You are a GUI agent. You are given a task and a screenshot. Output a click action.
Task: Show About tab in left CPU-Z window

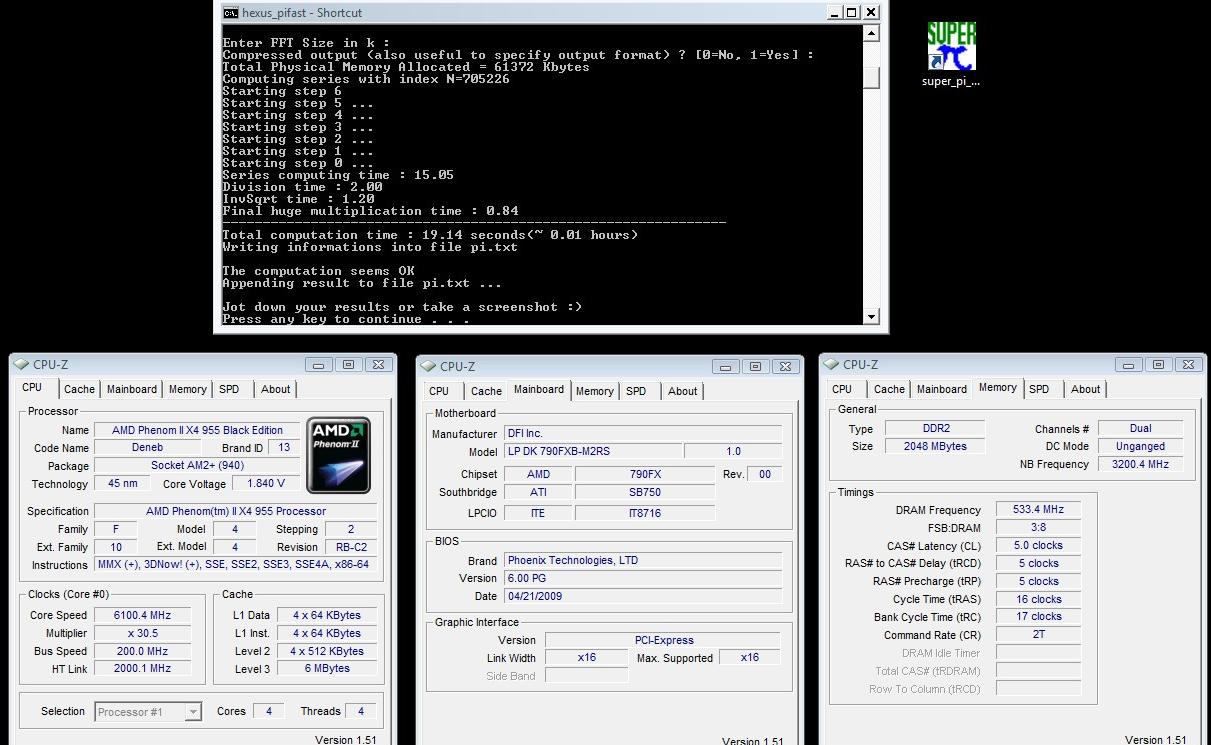[276, 390]
